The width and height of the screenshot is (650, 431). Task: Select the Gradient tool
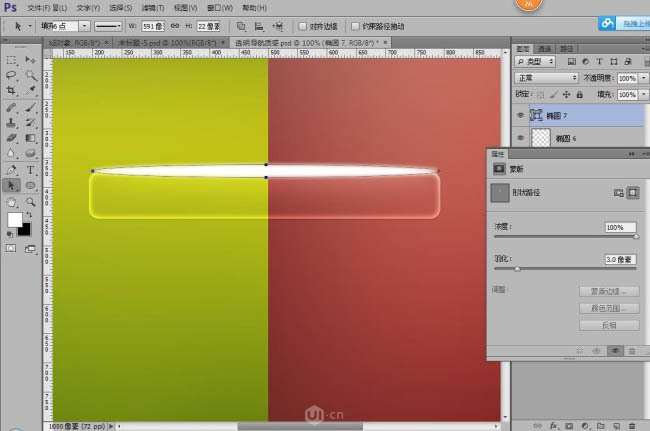30,138
